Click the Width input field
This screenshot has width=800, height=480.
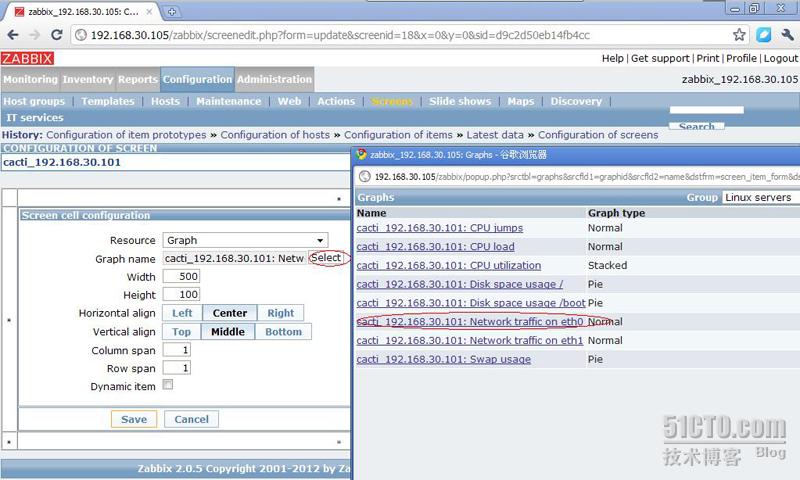(x=181, y=276)
